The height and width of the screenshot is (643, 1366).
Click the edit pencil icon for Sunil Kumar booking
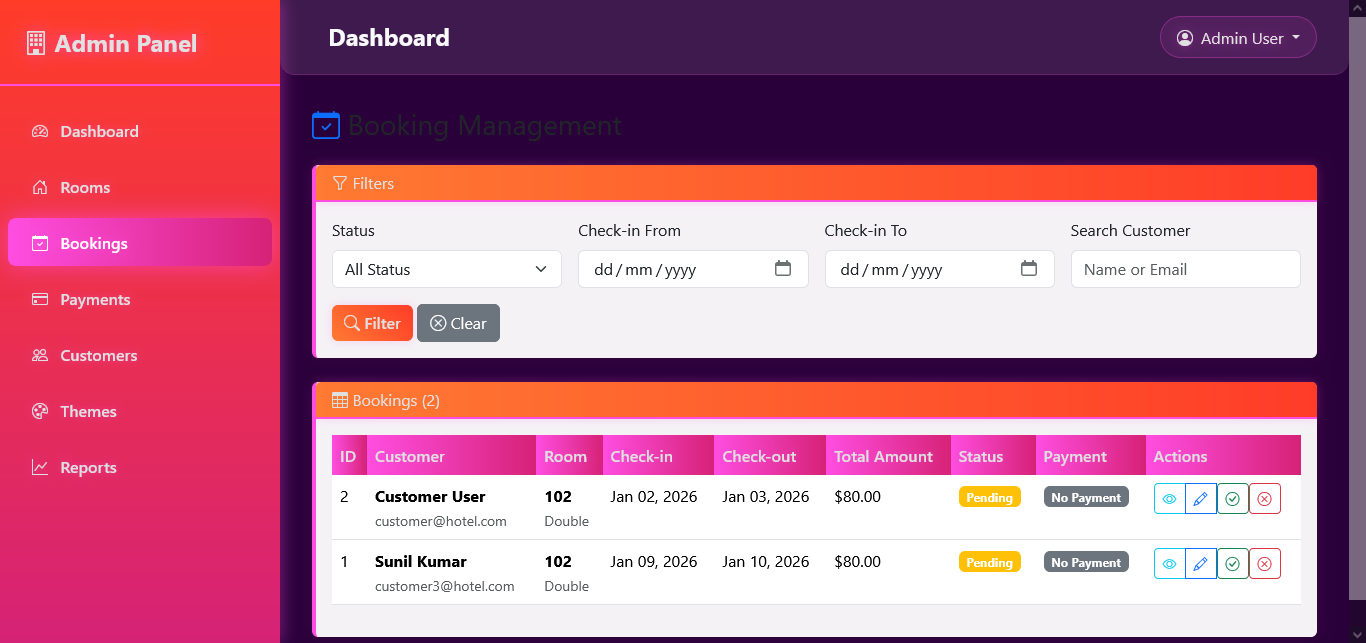pos(1201,564)
